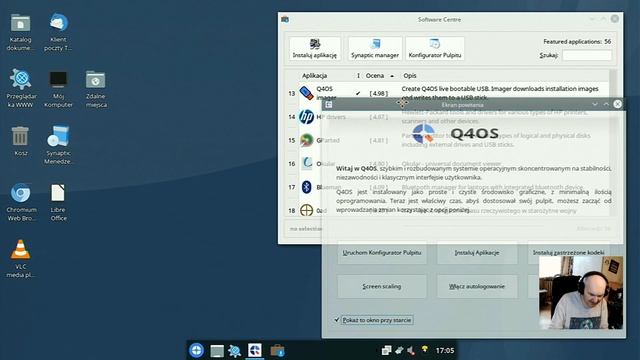Open Libre Office desktop icon
The image size is (640, 360).
click(58, 202)
